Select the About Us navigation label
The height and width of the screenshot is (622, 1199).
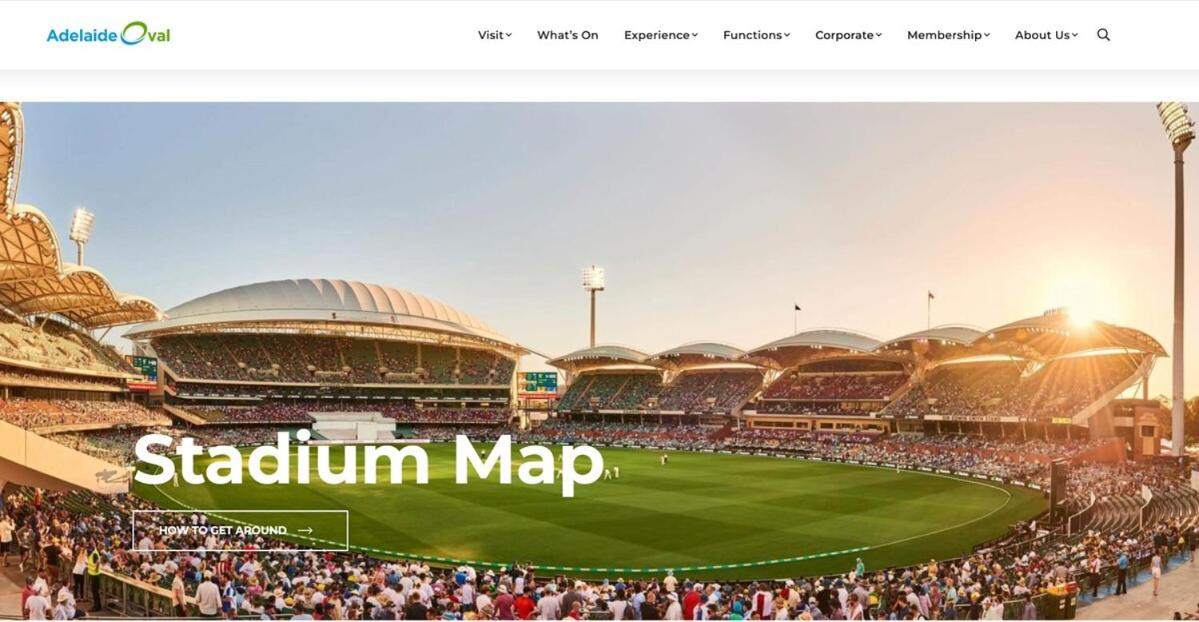coord(1042,35)
